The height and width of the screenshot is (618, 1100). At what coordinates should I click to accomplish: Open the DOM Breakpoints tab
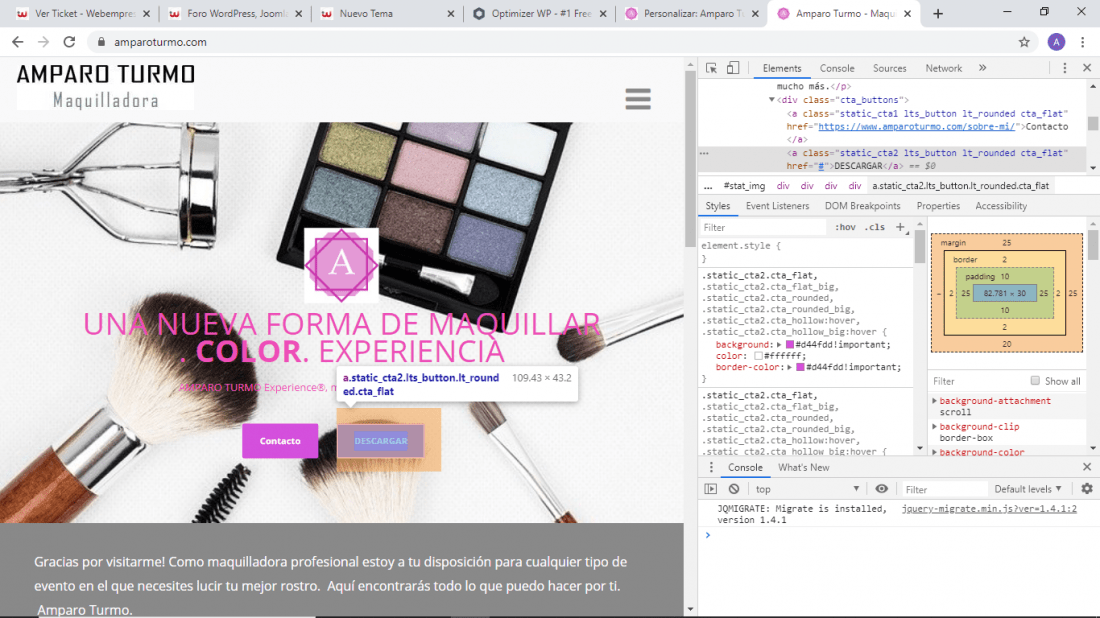coord(862,206)
